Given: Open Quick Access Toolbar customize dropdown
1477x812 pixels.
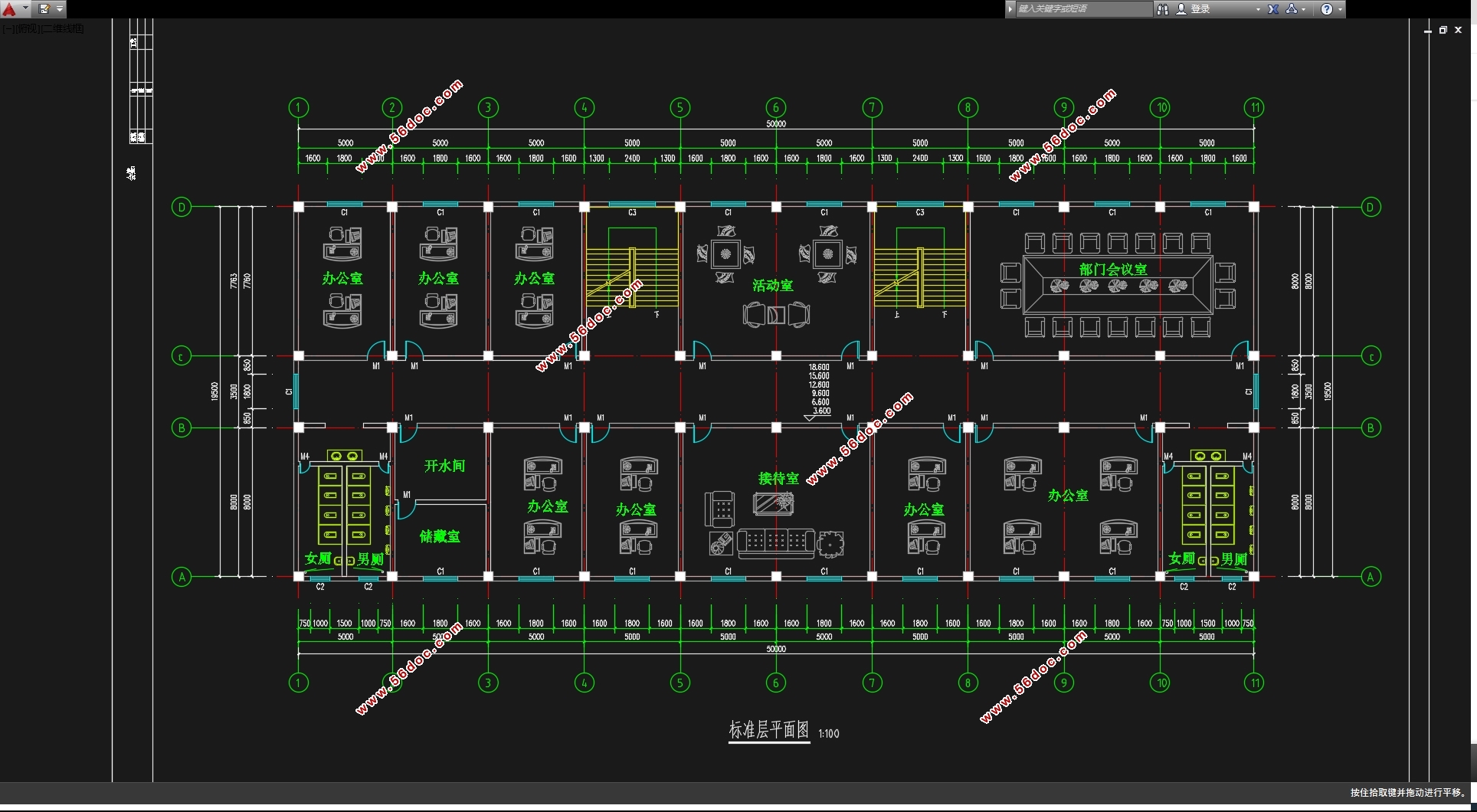Looking at the screenshot, I should 60,9.
